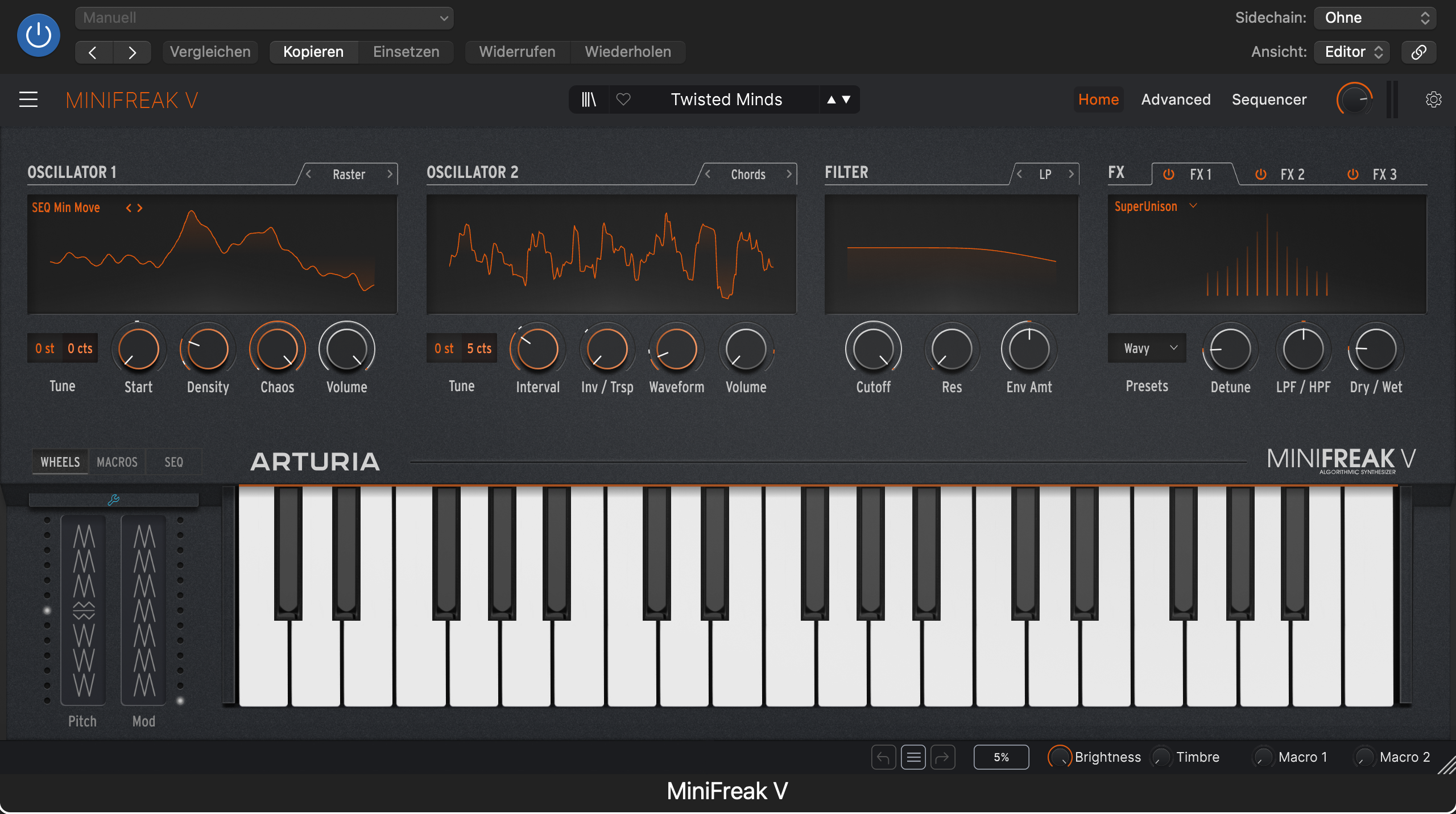This screenshot has height=814, width=1456.
Task: Select the FX 2 tab
Action: [1292, 174]
